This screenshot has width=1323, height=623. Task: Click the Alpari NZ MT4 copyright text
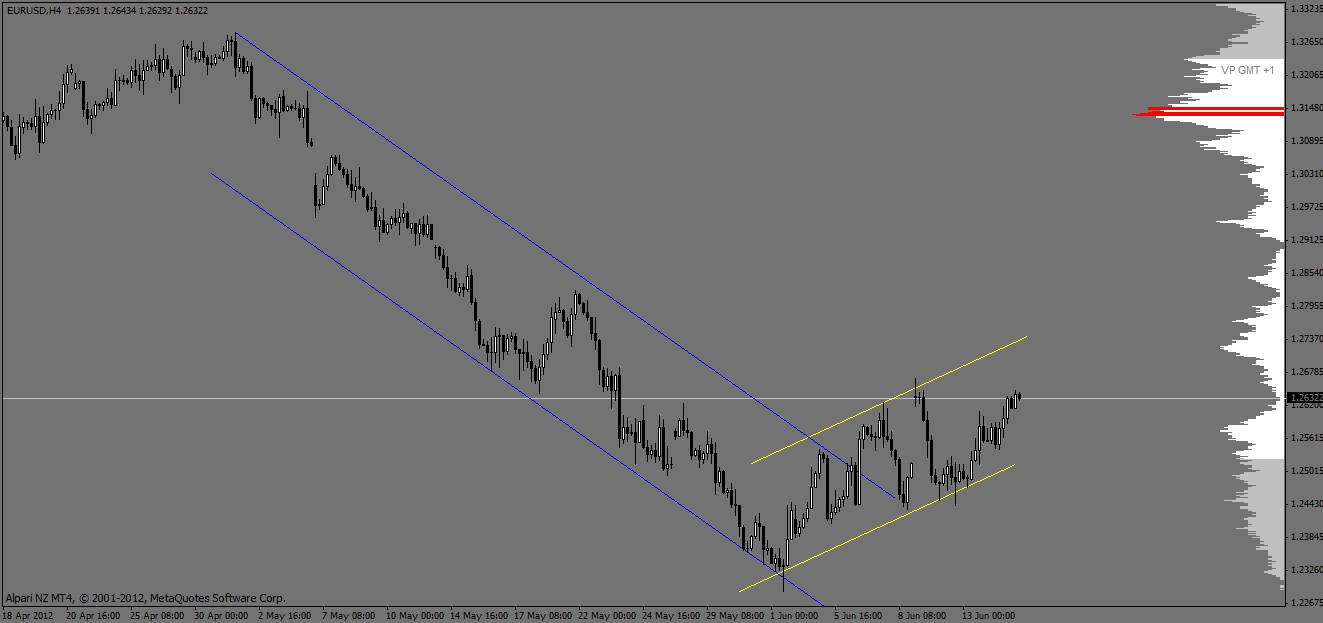(145, 598)
